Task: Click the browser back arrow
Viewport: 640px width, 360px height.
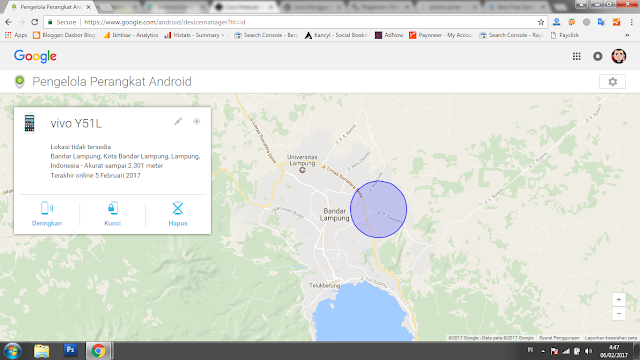Action: (x=8, y=22)
